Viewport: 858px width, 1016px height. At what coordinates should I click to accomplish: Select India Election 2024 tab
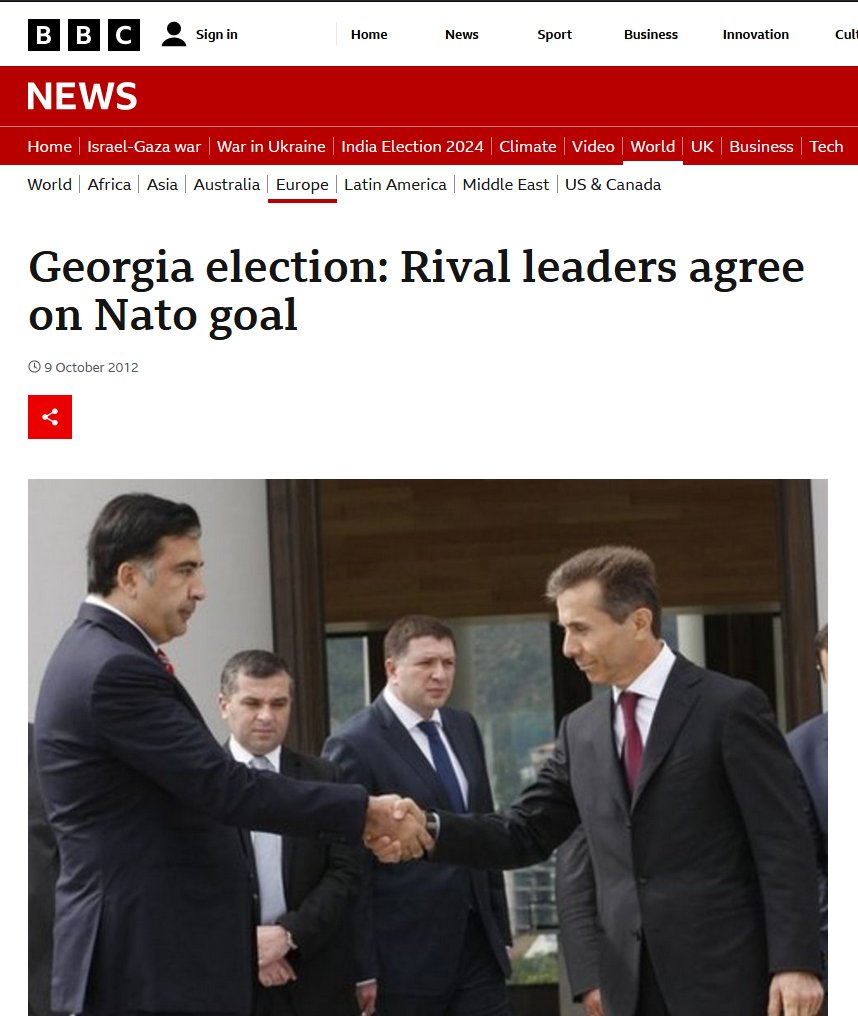412,146
